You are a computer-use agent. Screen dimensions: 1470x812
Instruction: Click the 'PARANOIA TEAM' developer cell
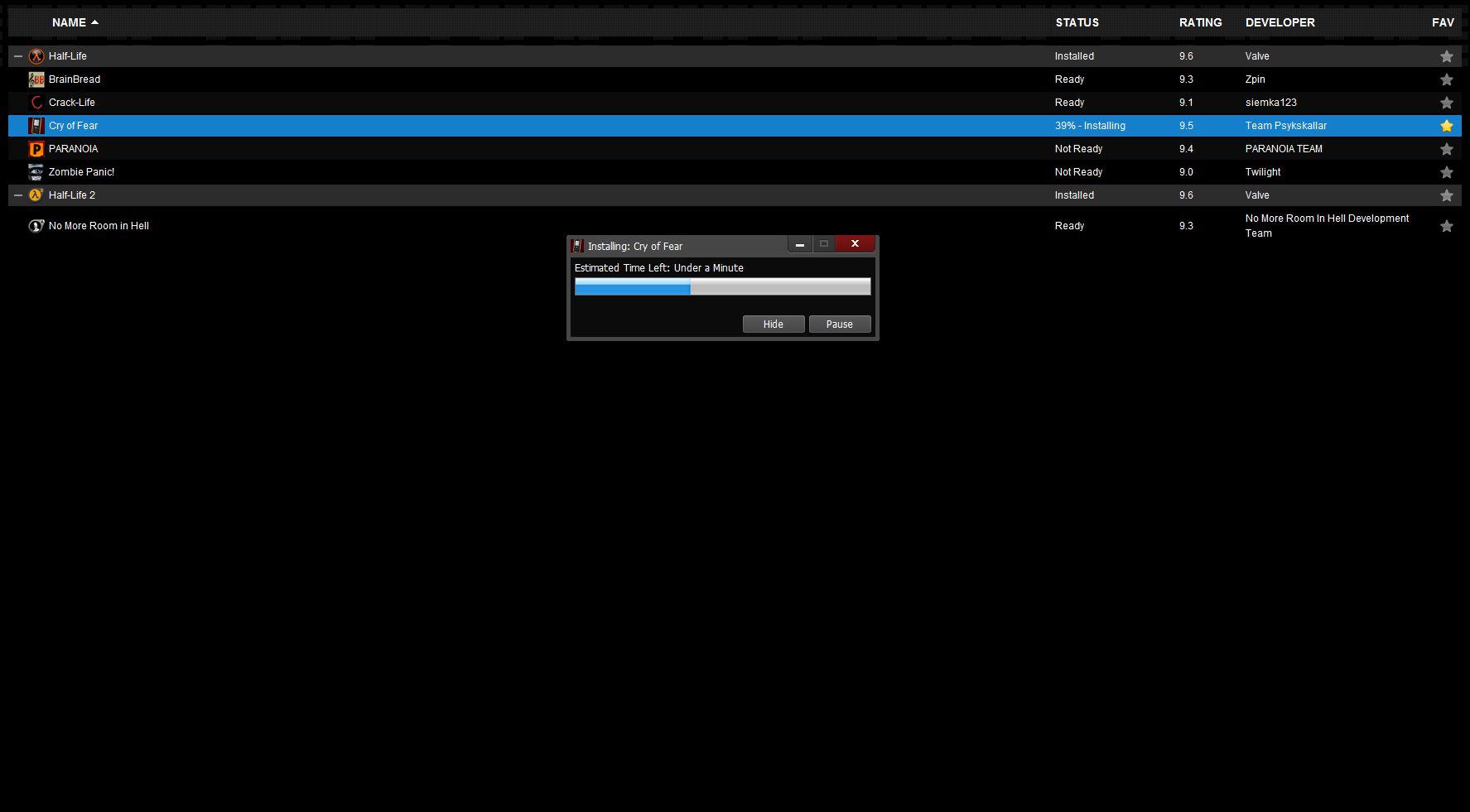coord(1284,149)
